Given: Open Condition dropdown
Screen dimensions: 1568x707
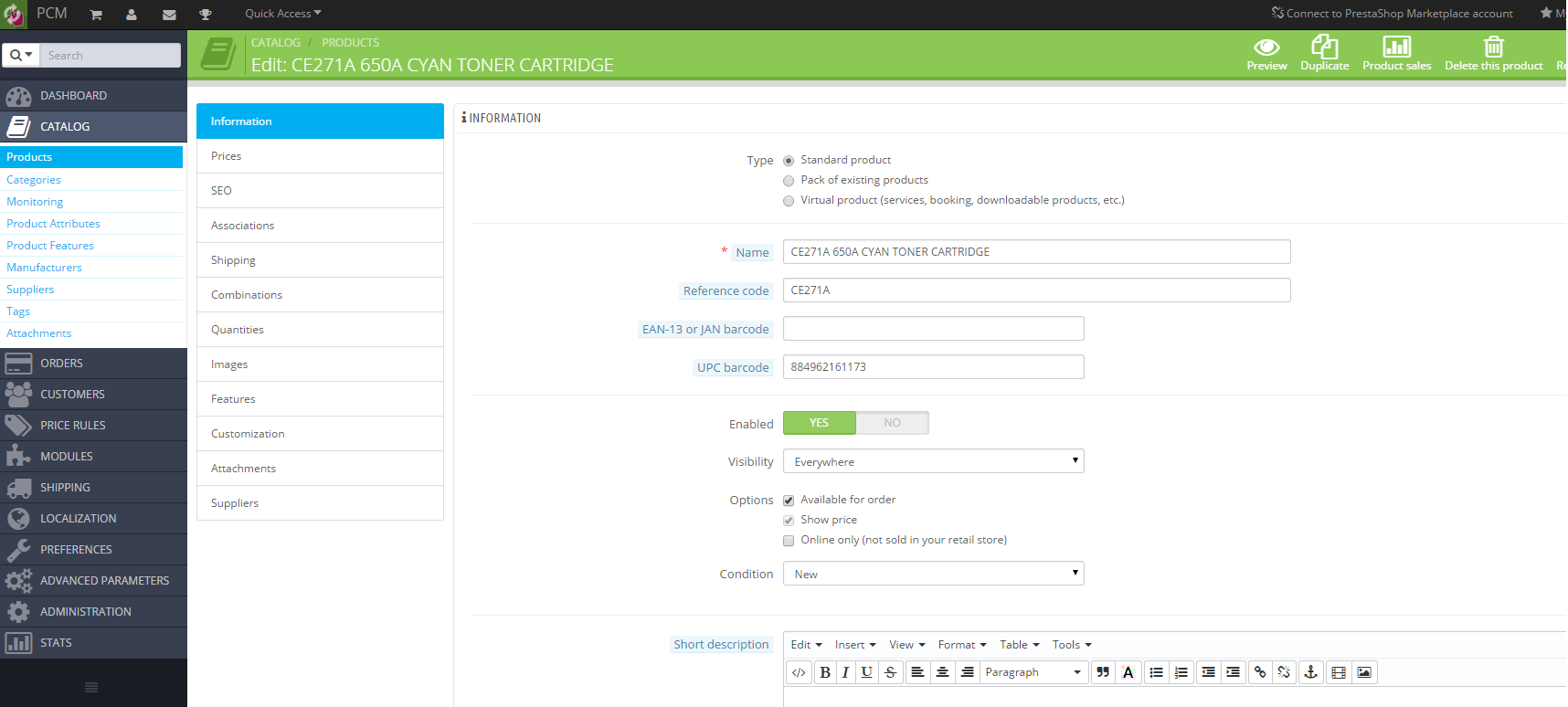Looking at the screenshot, I should 933,574.
